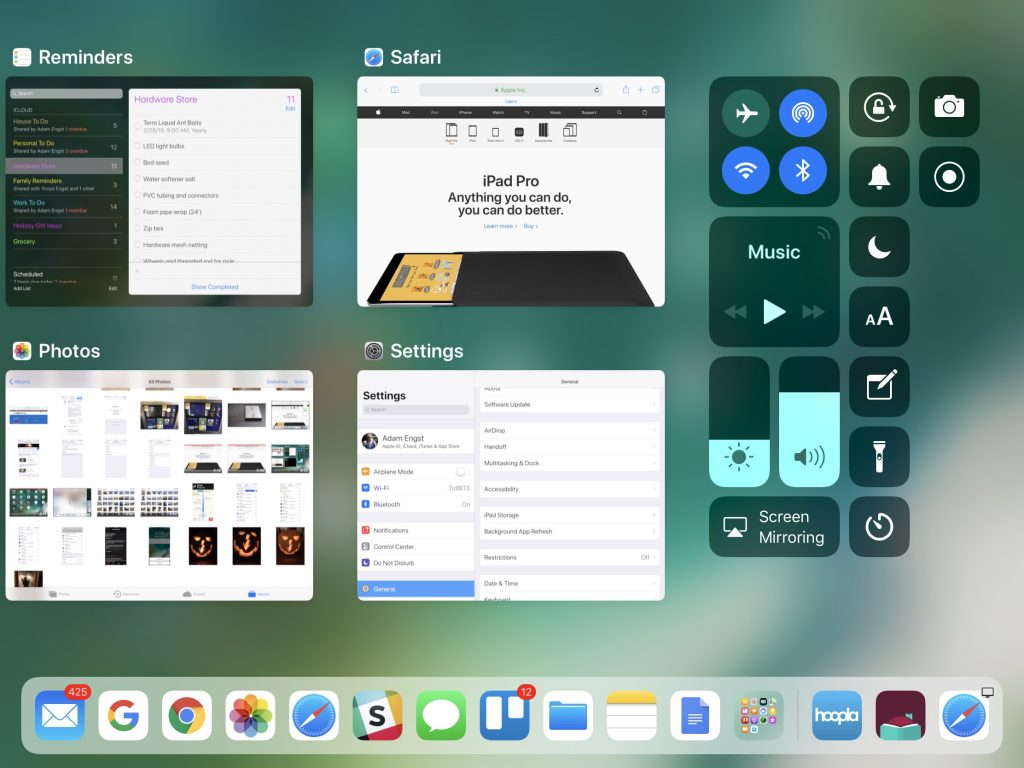Select Control Center in Settings sidebar
Screen dimensions: 1024x768
pyautogui.click(x=416, y=547)
